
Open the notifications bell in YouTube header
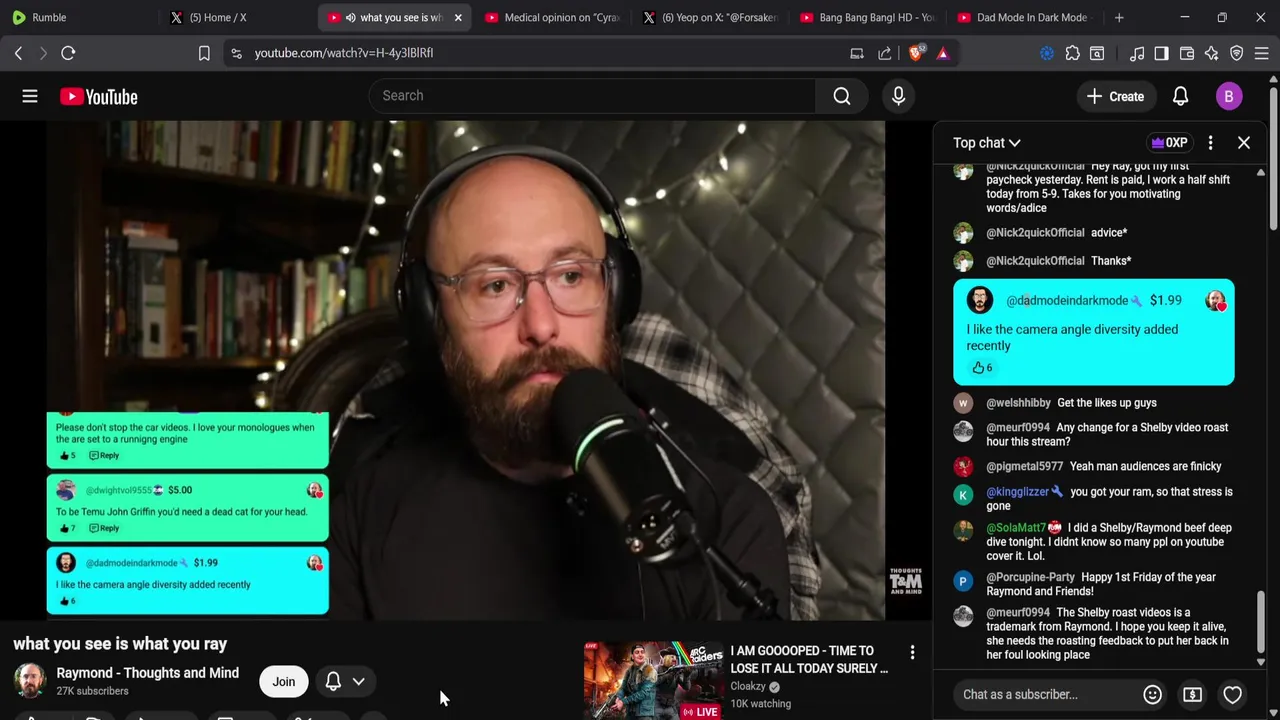click(x=1180, y=96)
